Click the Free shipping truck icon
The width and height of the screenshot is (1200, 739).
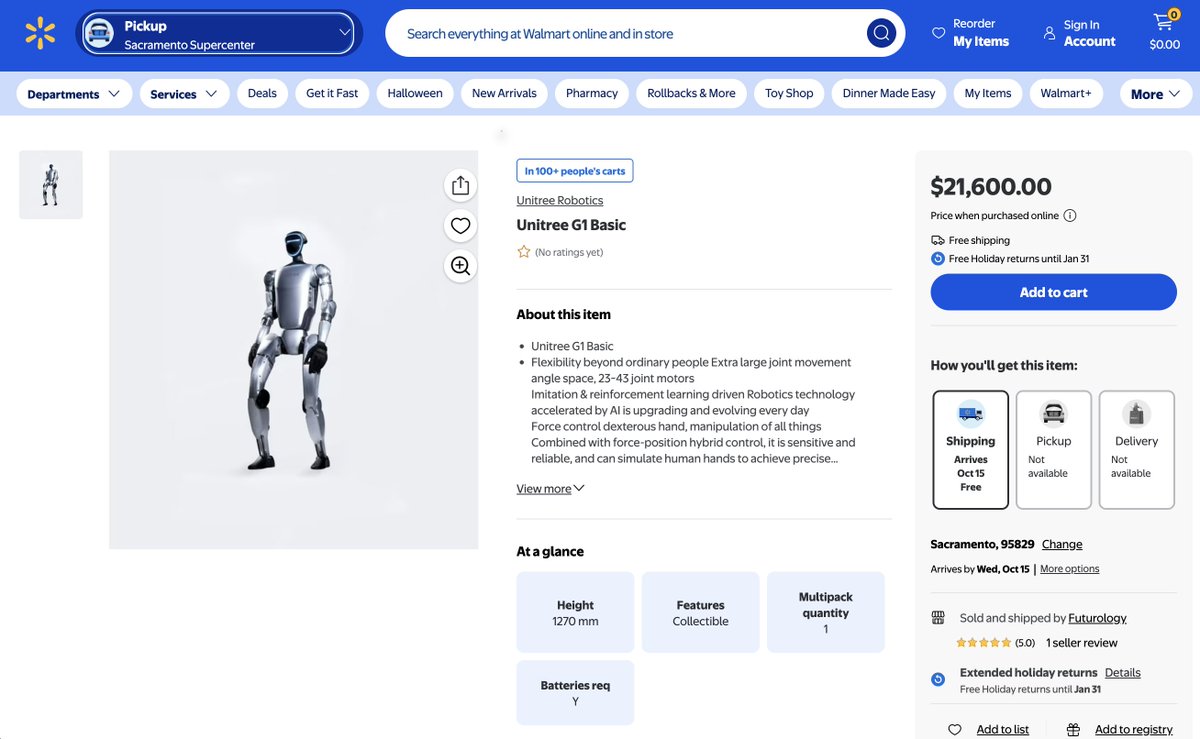point(938,240)
